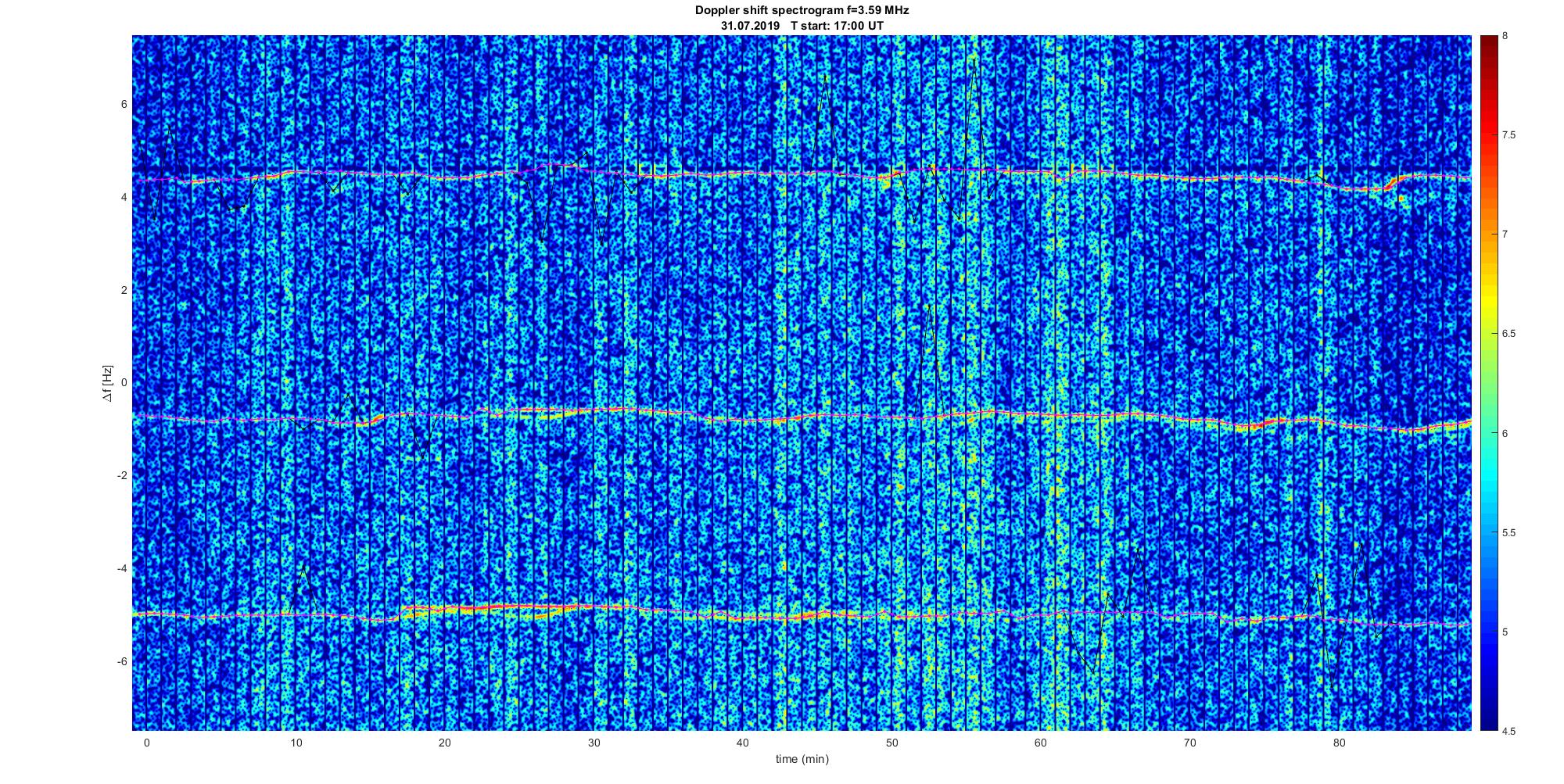Image resolution: width=1564 pixels, height=784 pixels.
Task: Click the Δf axis tick label "-4"
Action: 123,569
